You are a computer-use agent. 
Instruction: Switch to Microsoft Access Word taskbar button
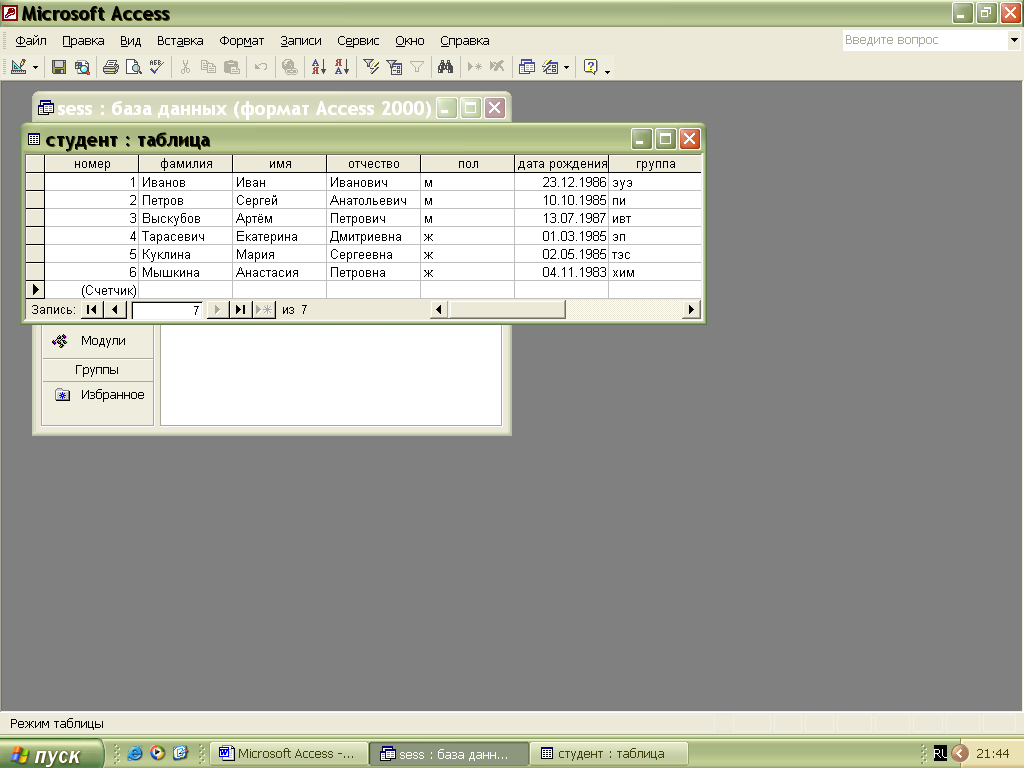[x=288, y=754]
